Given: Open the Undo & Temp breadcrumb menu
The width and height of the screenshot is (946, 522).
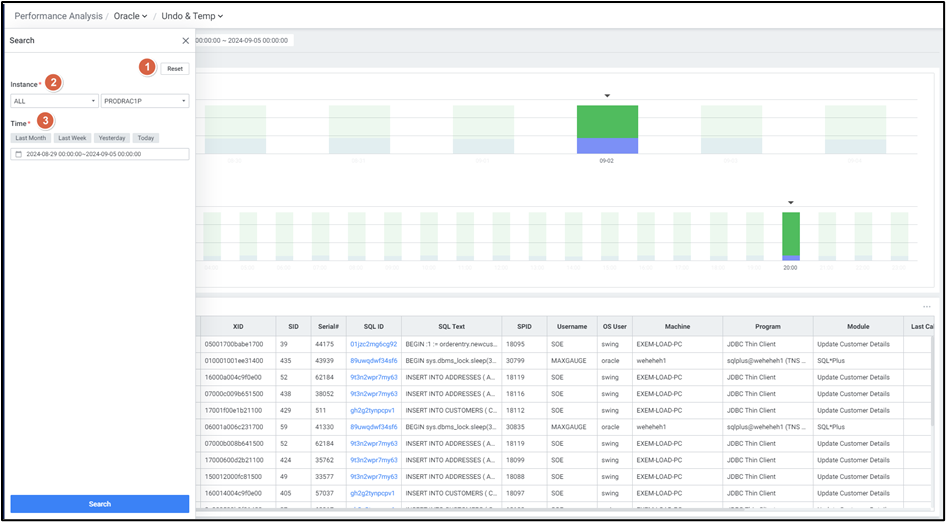Looking at the screenshot, I should (x=192, y=16).
